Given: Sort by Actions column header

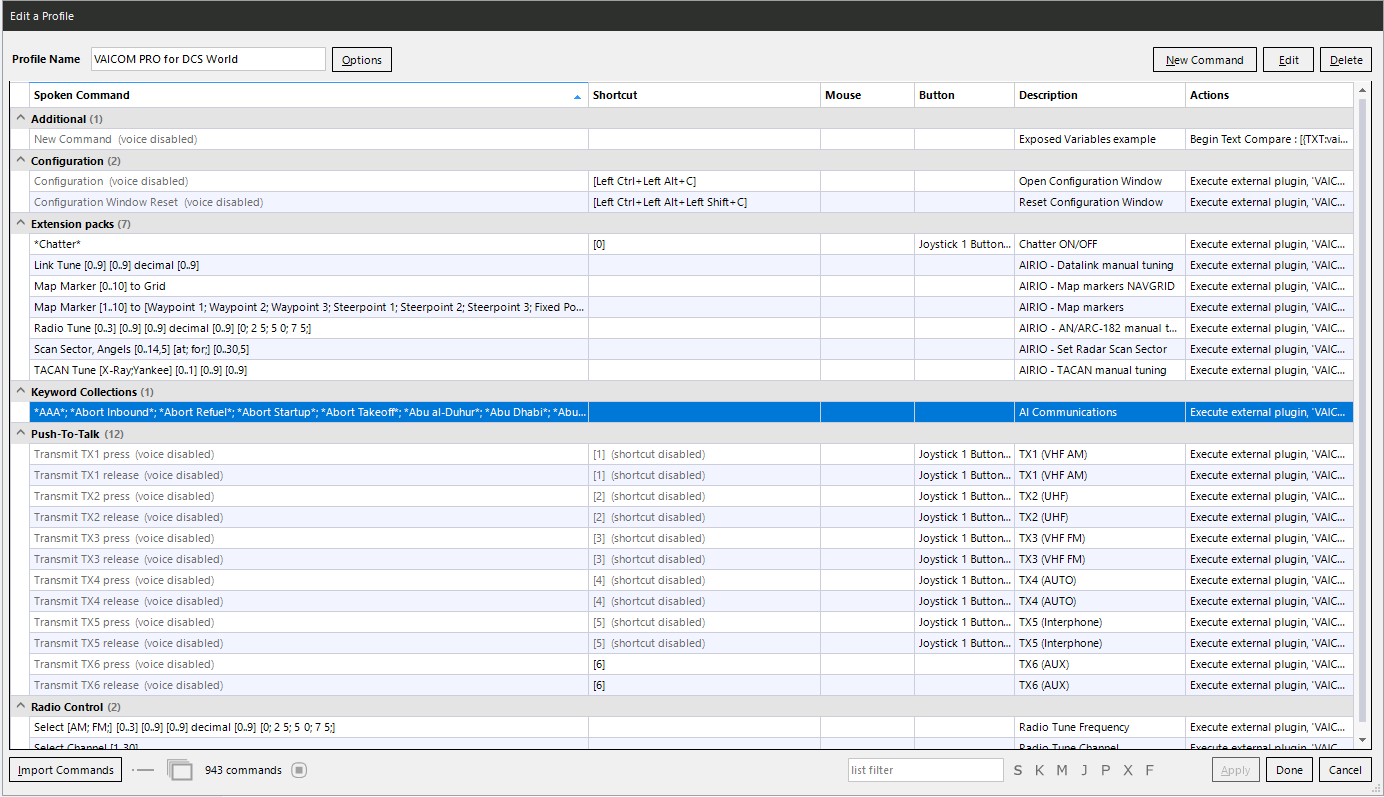Looking at the screenshot, I should (1269, 95).
